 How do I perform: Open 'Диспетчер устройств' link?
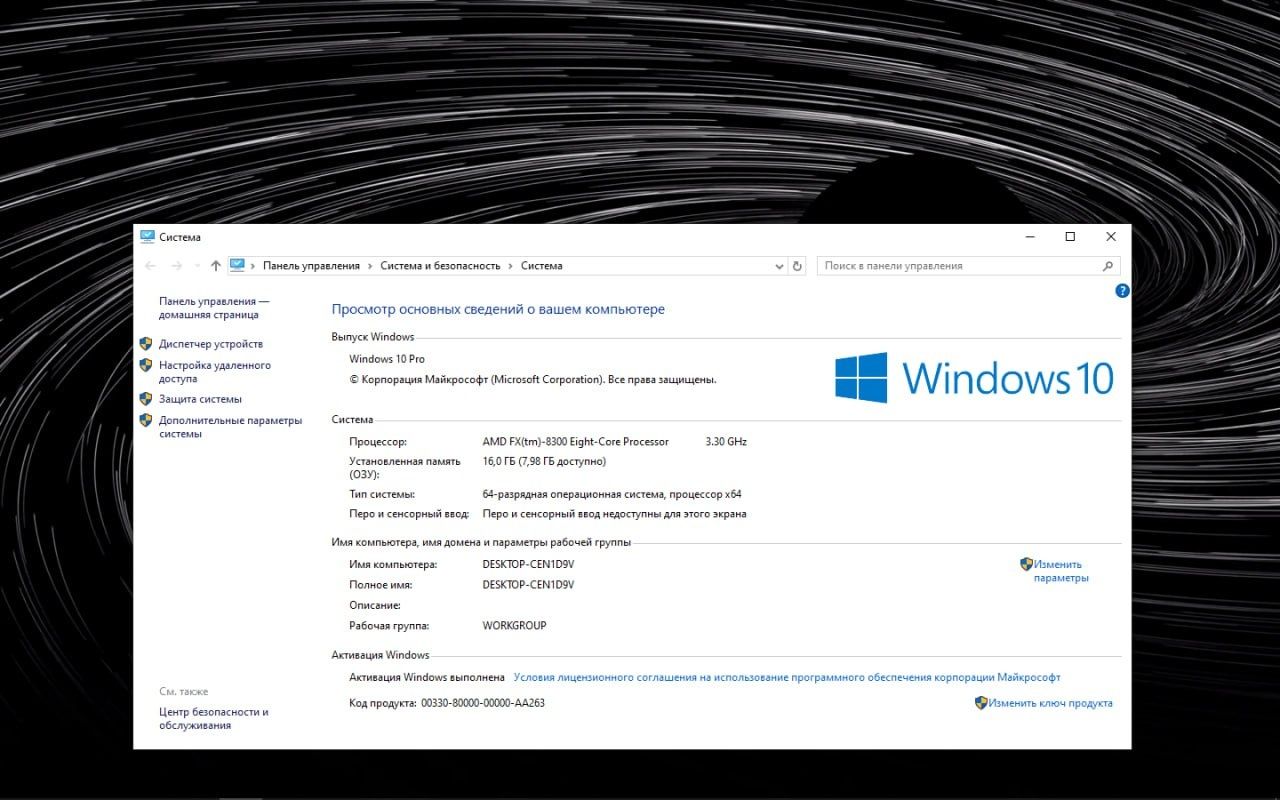(211, 344)
